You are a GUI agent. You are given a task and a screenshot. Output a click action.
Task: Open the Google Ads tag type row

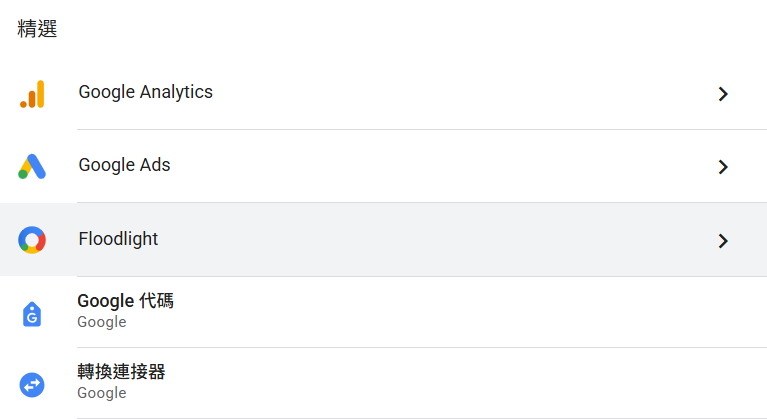pyautogui.click(x=400, y=166)
